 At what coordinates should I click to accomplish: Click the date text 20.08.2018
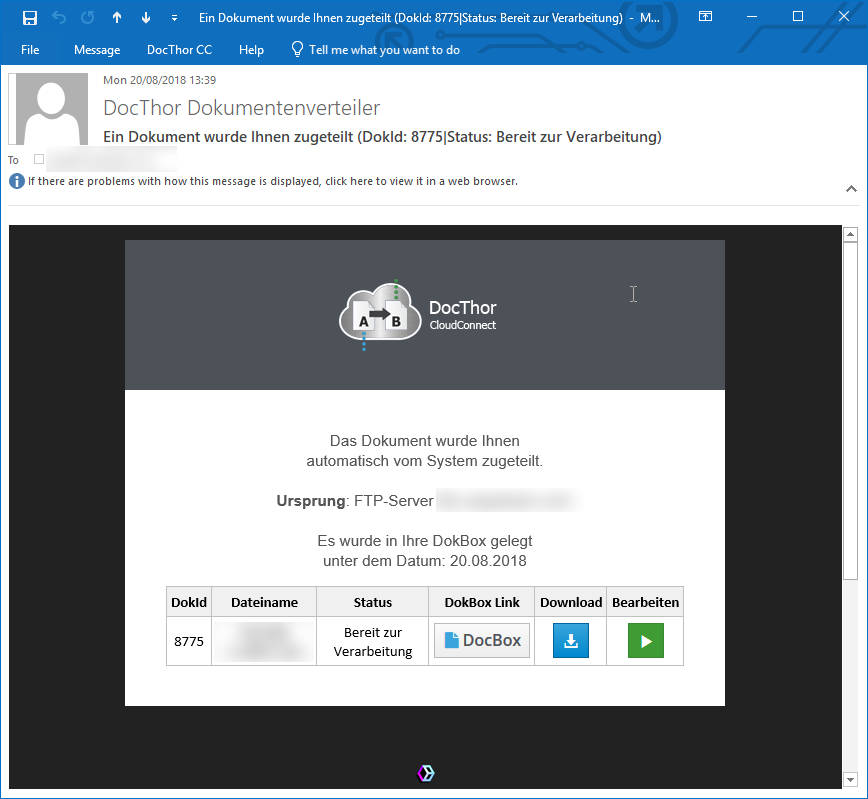pyautogui.click(x=488, y=561)
